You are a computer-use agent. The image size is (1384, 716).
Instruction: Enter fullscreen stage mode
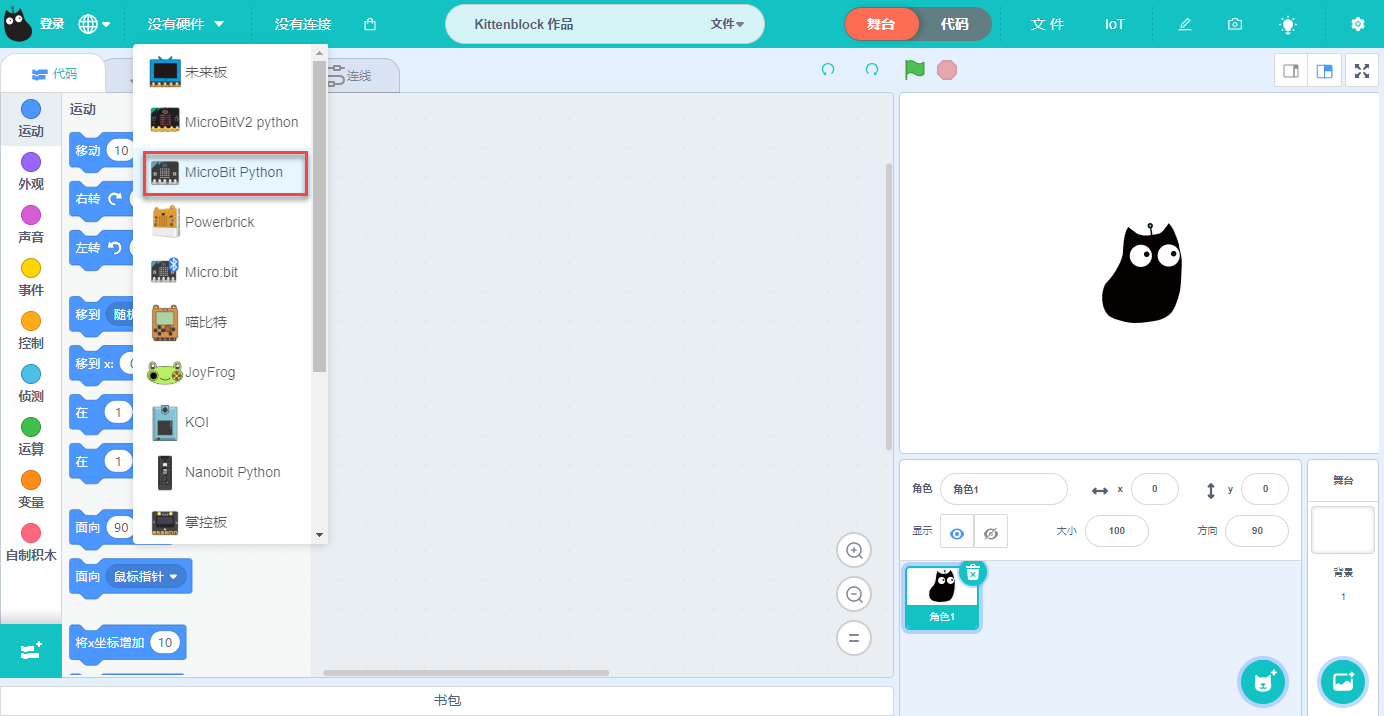pyautogui.click(x=1361, y=71)
